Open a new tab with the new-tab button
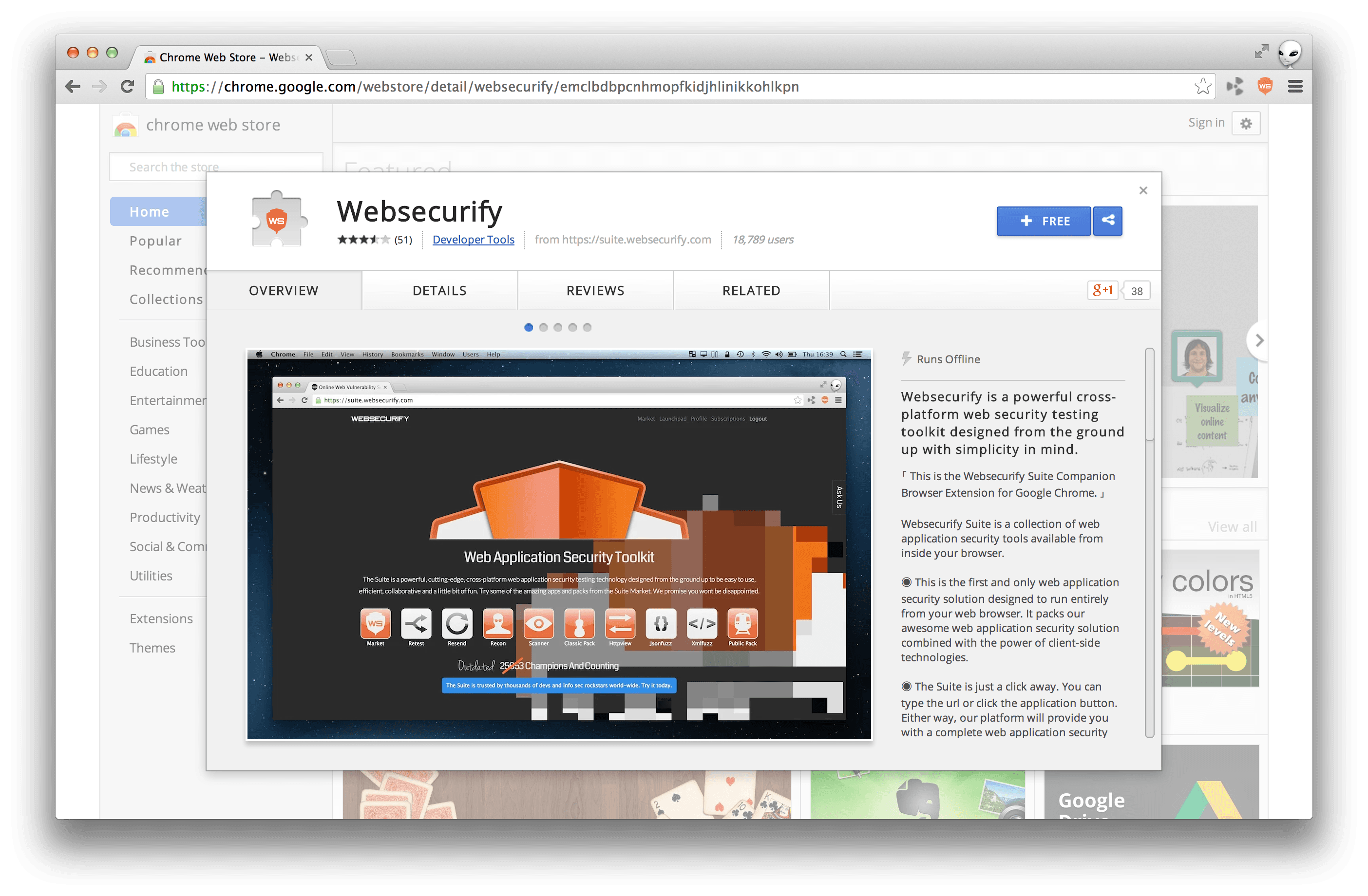1368x896 pixels. click(x=342, y=57)
